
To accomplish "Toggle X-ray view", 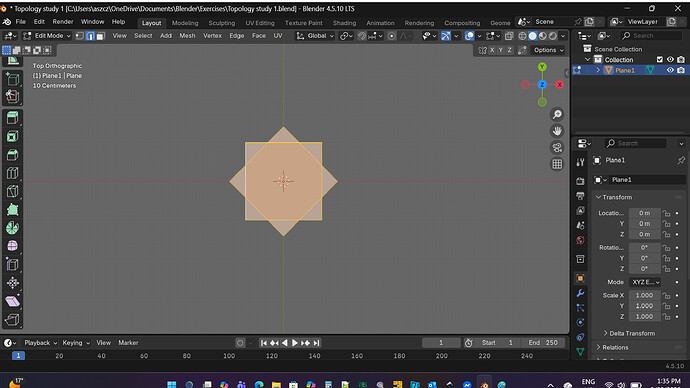I will (x=509, y=36).
